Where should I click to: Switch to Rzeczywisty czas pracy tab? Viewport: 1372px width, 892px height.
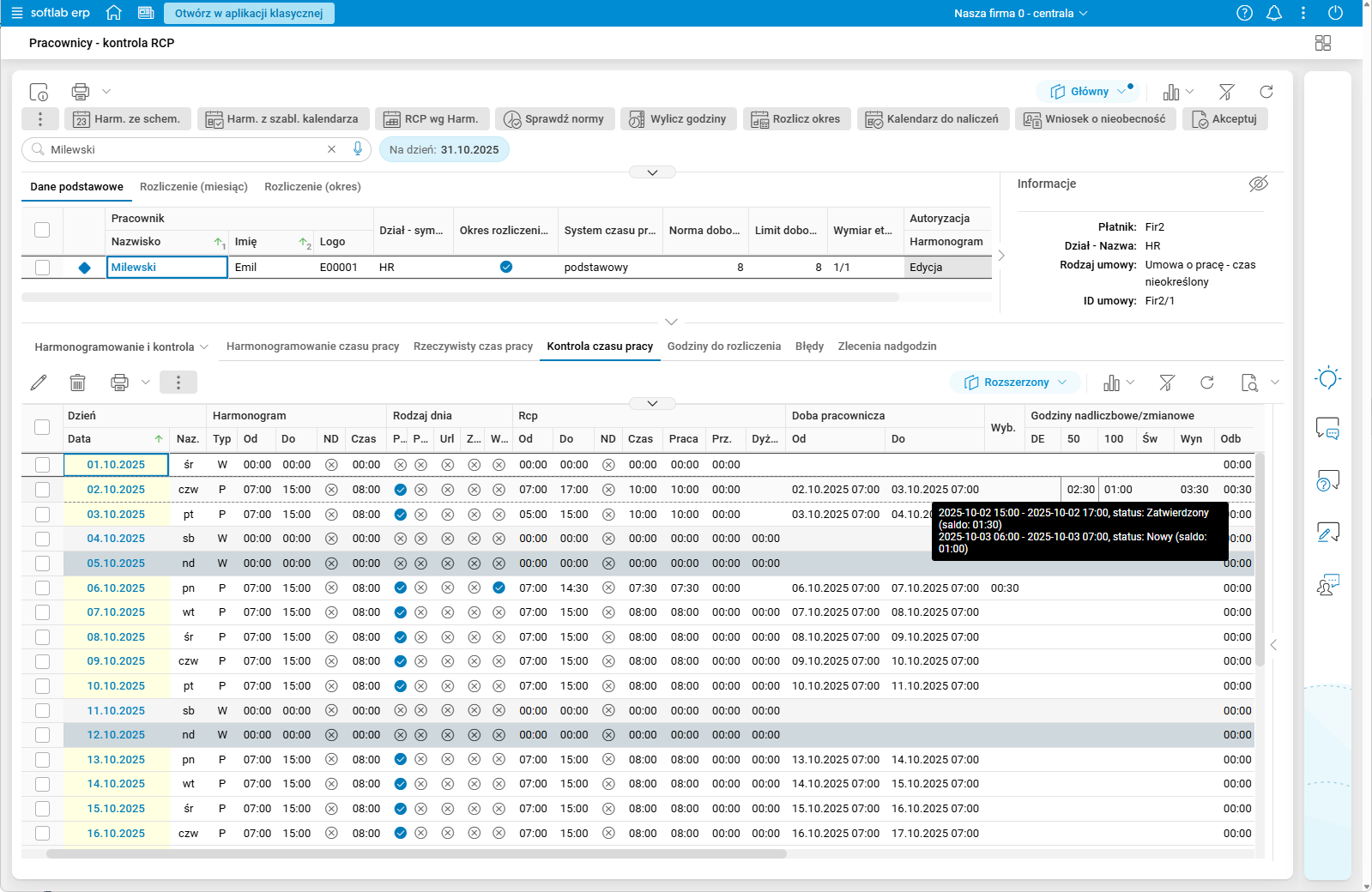tap(473, 347)
